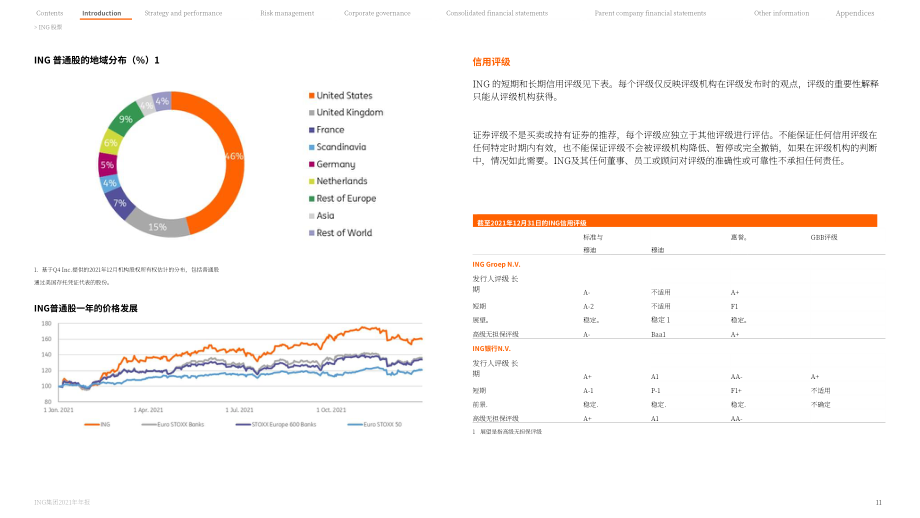Open Consolidated financial statements tab

click(497, 13)
